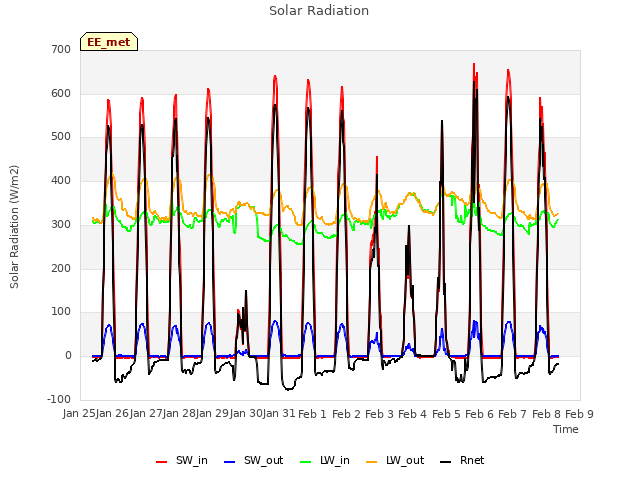Click the Feb 6 x-axis tick label
The width and height of the screenshot is (640, 480).
coord(479,414)
